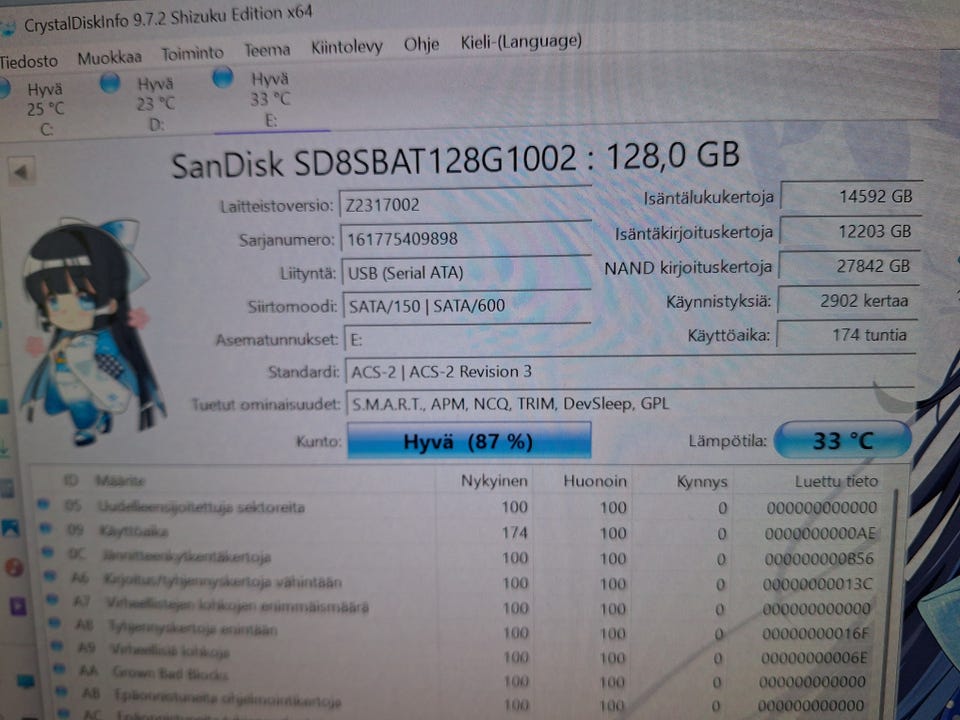Click raw value 00000000016F

click(815, 634)
